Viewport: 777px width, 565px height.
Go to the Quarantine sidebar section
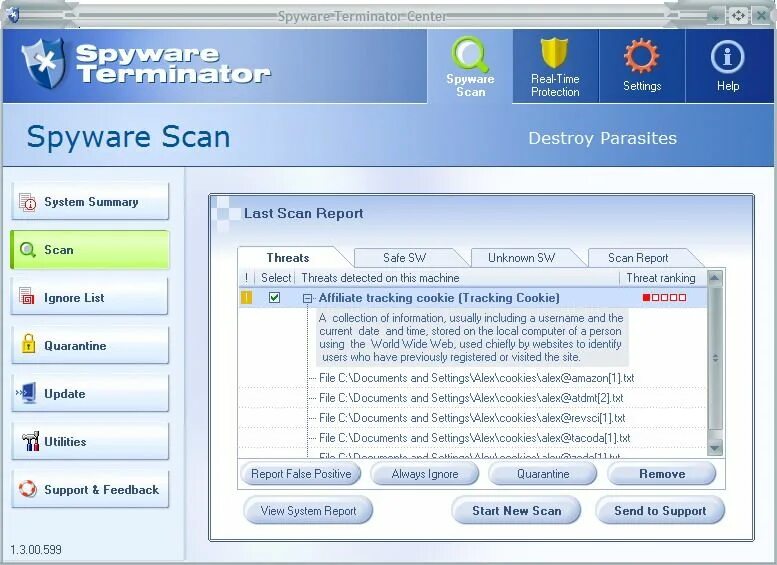[x=90, y=345]
